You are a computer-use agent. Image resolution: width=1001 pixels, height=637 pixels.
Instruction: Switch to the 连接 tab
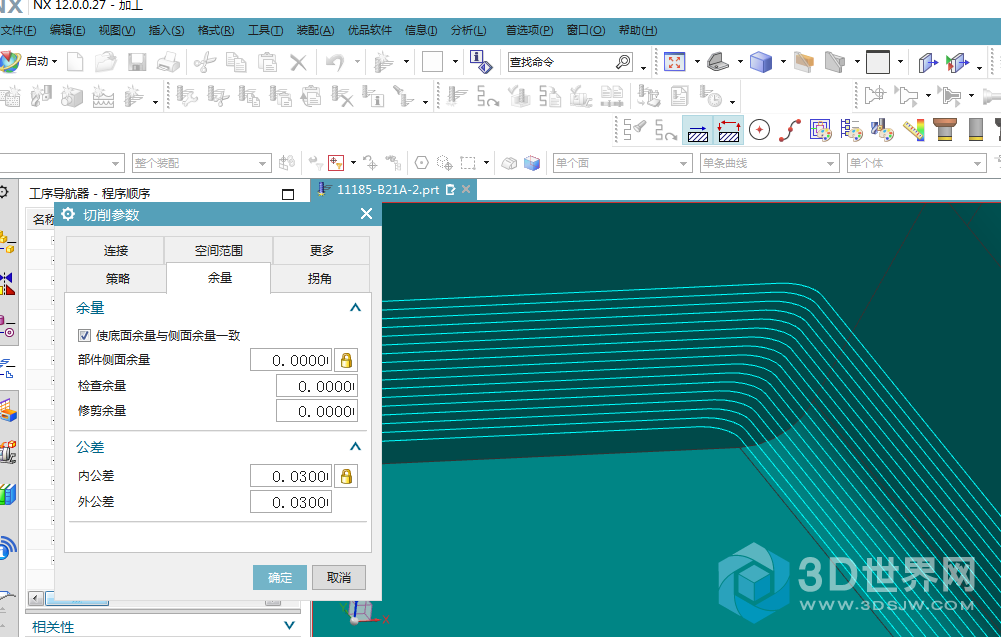click(x=116, y=250)
